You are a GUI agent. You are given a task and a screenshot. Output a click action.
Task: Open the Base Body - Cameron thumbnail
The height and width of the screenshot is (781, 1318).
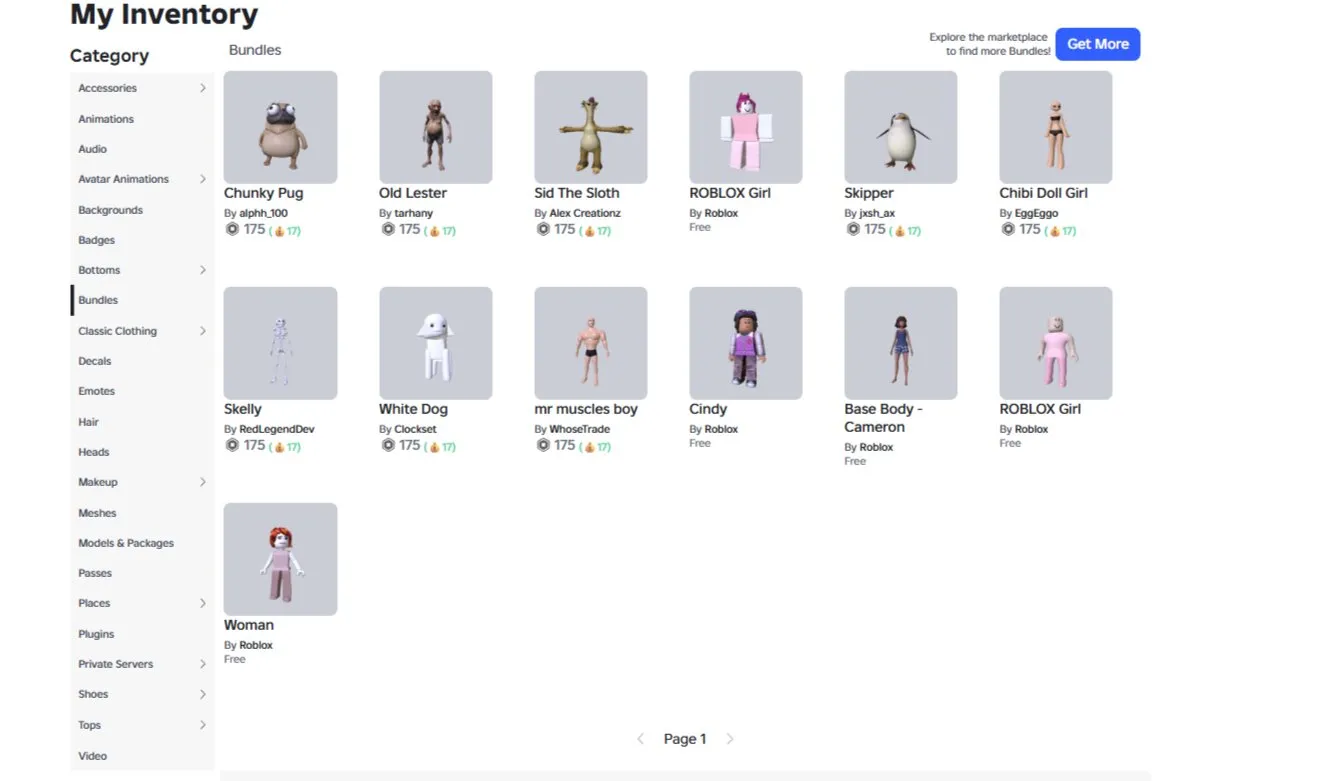[x=900, y=343]
